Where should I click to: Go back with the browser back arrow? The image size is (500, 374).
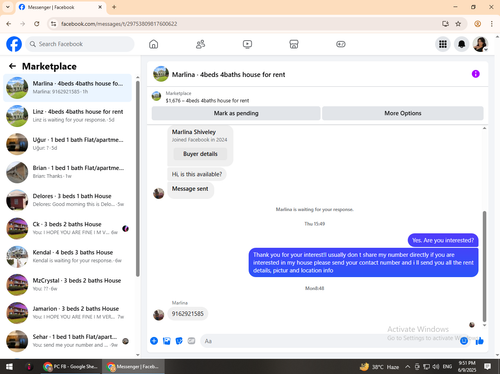[x=9, y=24]
